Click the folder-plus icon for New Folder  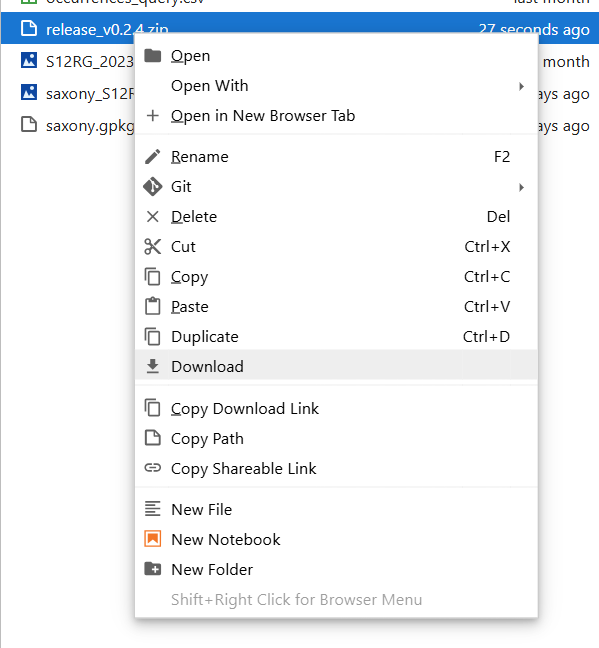point(153,569)
